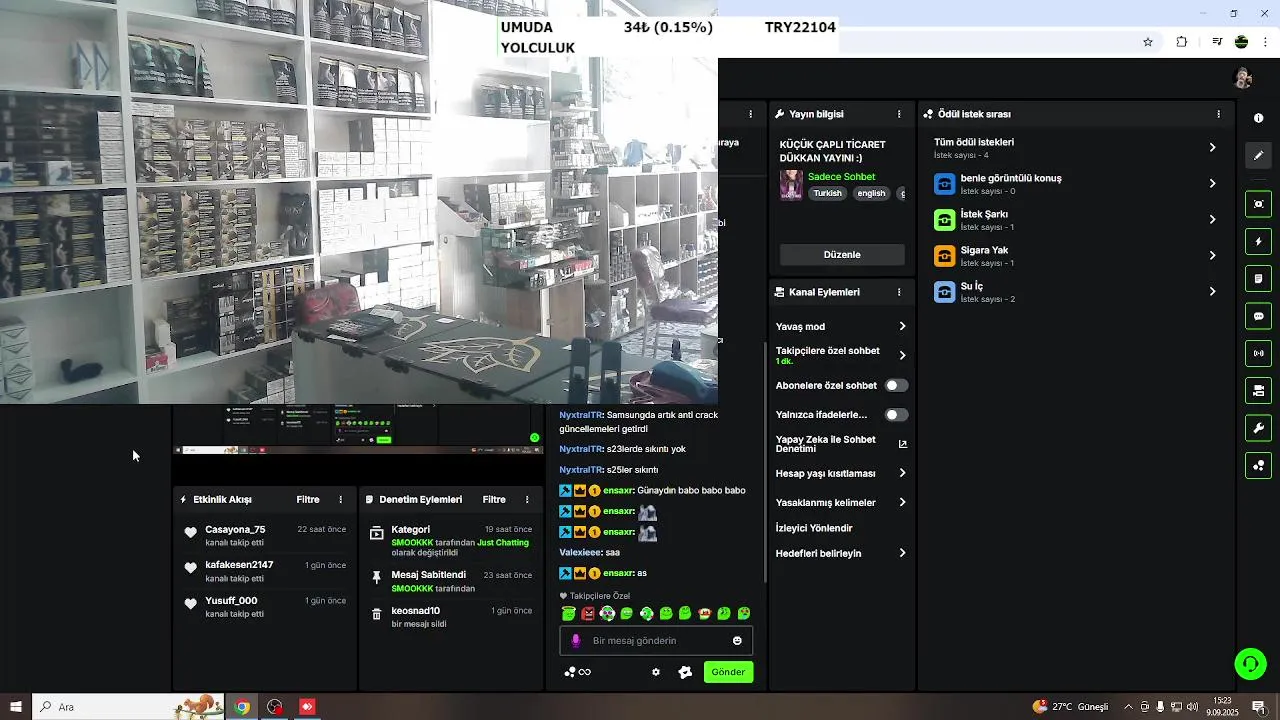This screenshot has height=720, width=1280.
Task: Toggle the document panel icon in the sidebar
Action: [1258, 278]
